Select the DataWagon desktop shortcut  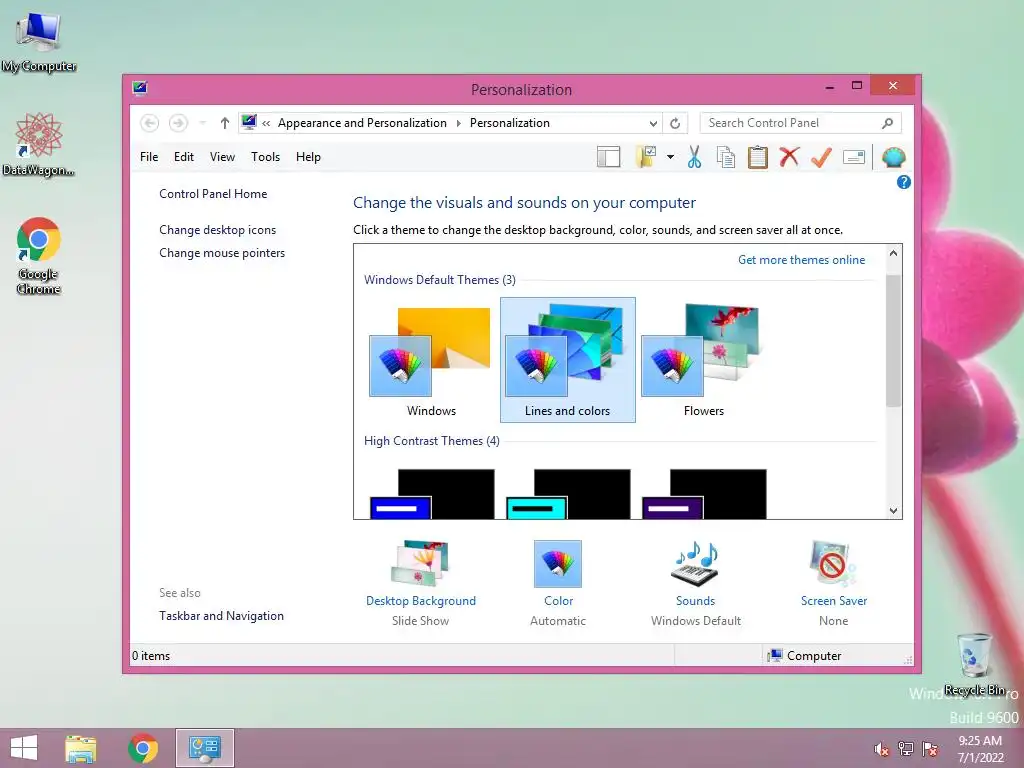[38, 144]
